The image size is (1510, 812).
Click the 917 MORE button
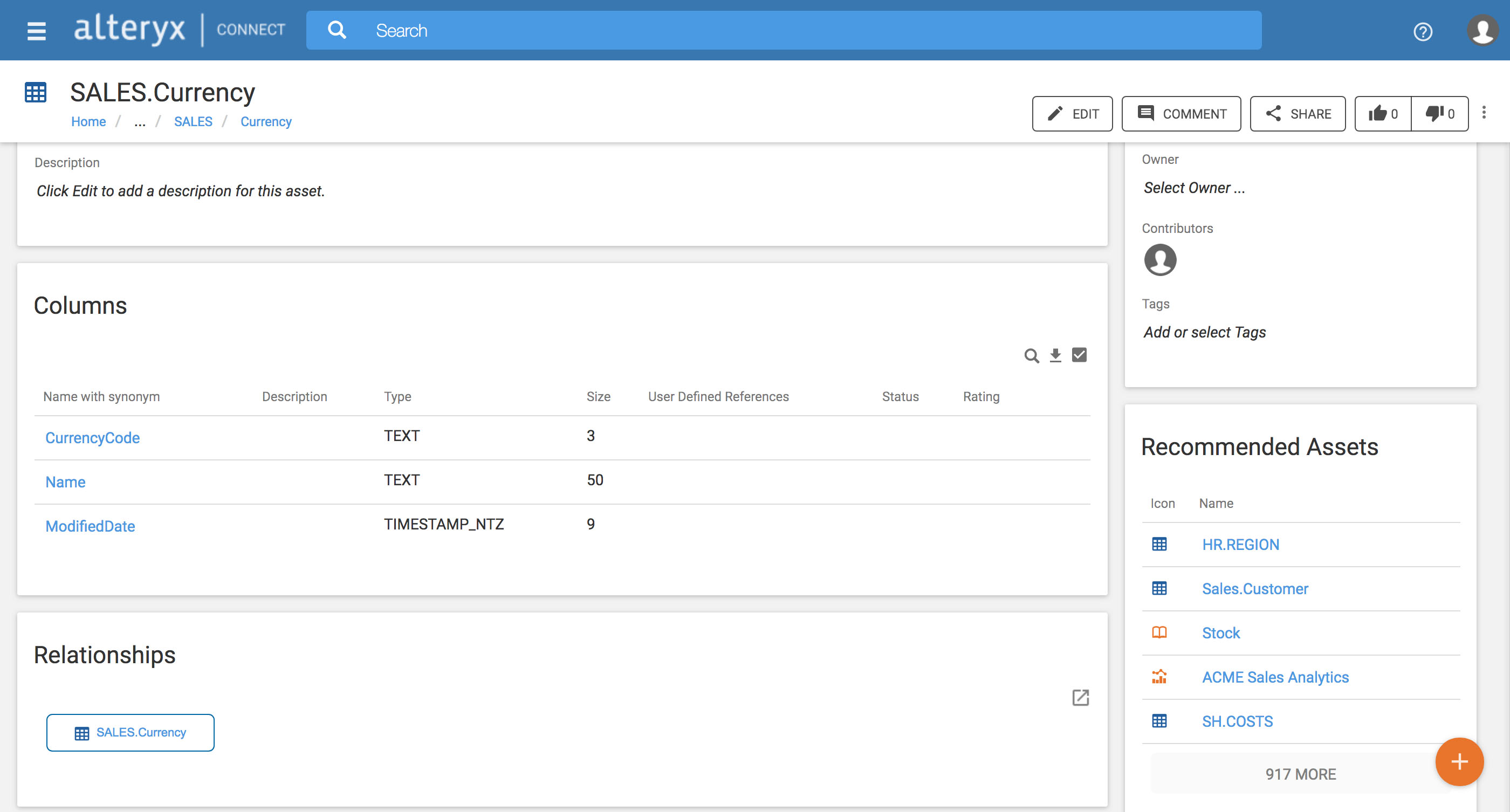(1301, 774)
